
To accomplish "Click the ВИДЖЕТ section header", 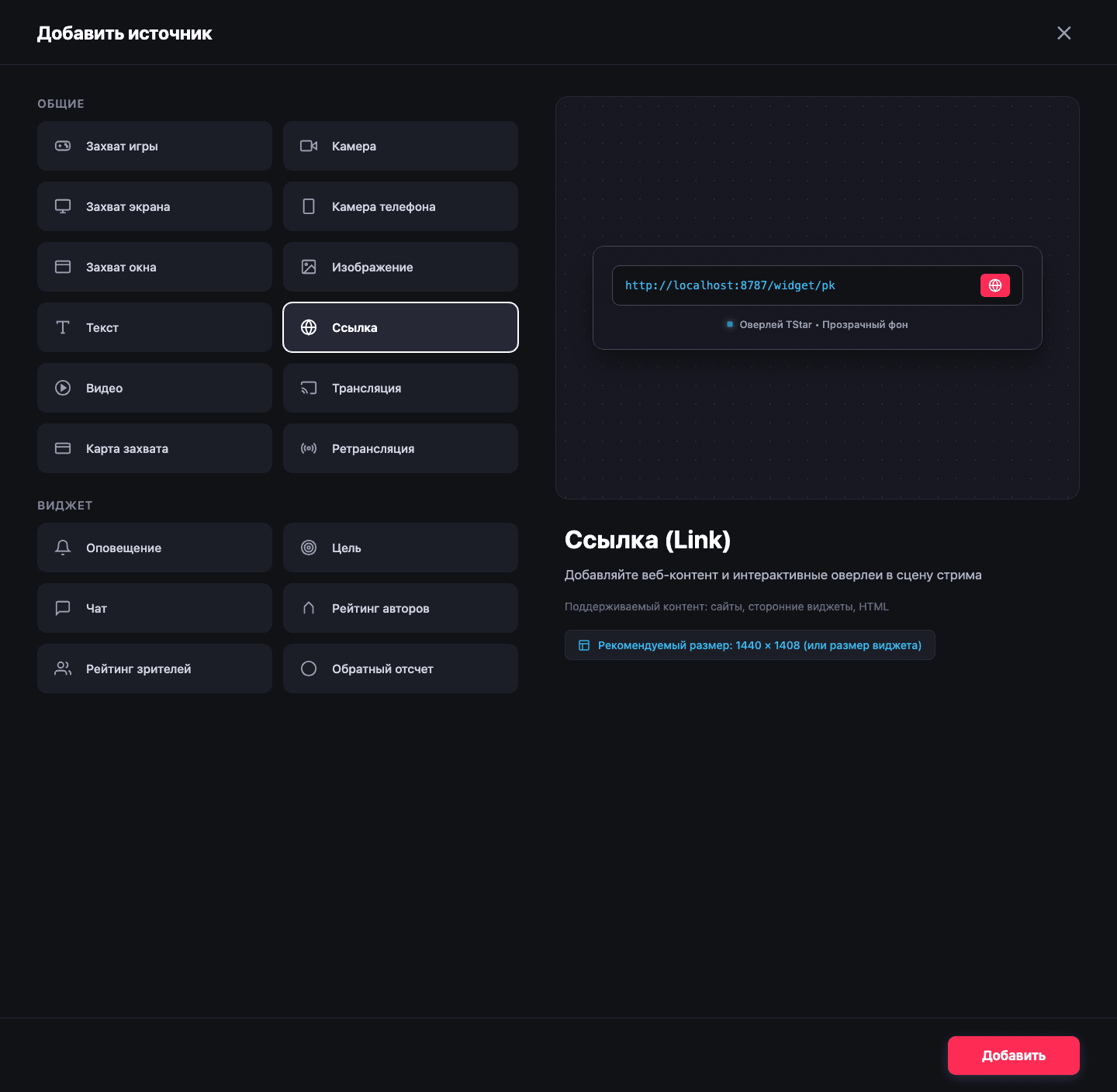I will pyautogui.click(x=65, y=506).
